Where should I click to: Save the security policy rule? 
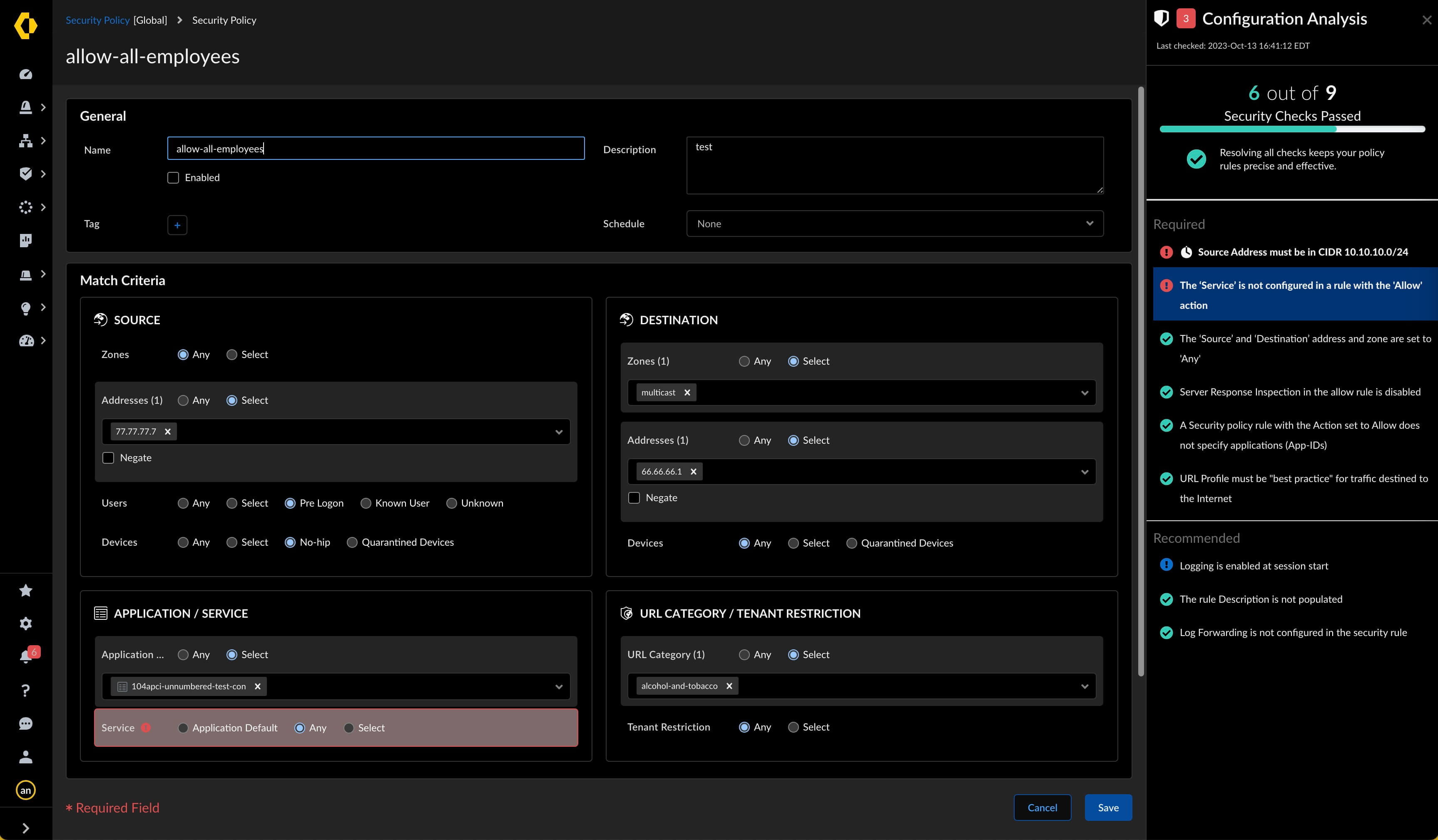coord(1107,807)
